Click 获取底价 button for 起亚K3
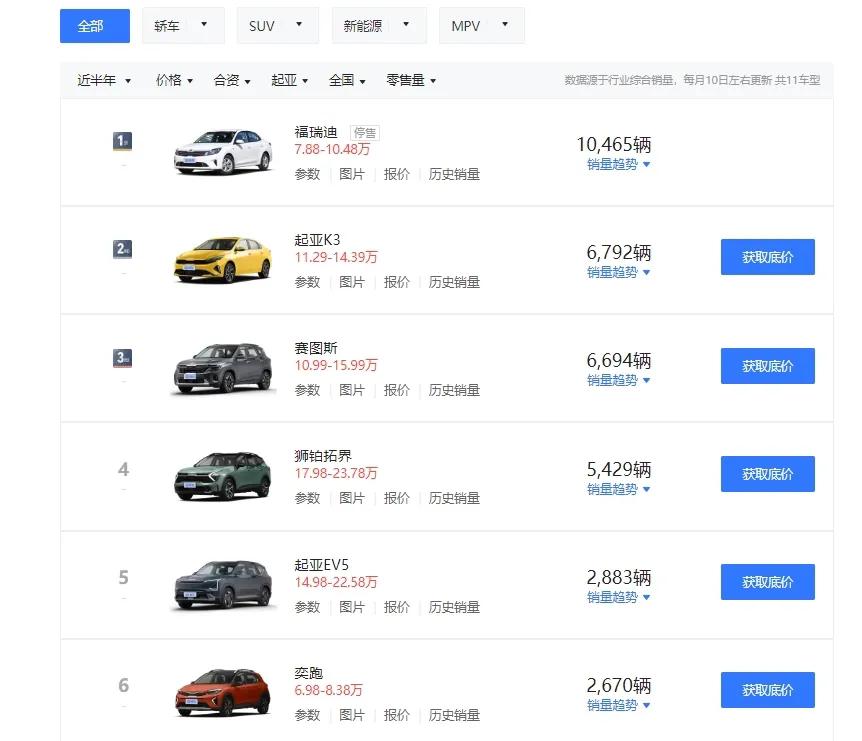The width and height of the screenshot is (862, 741). coord(767,257)
